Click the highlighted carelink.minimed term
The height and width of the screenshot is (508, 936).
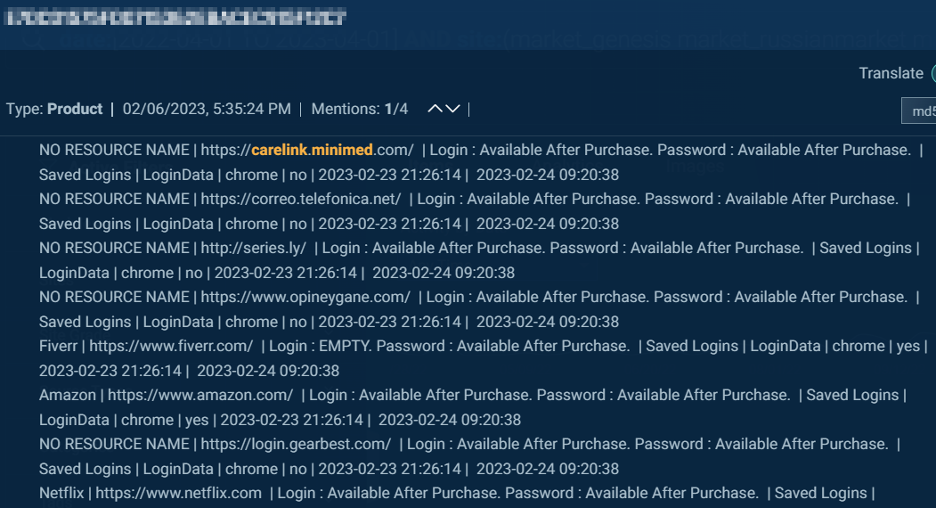(312, 150)
